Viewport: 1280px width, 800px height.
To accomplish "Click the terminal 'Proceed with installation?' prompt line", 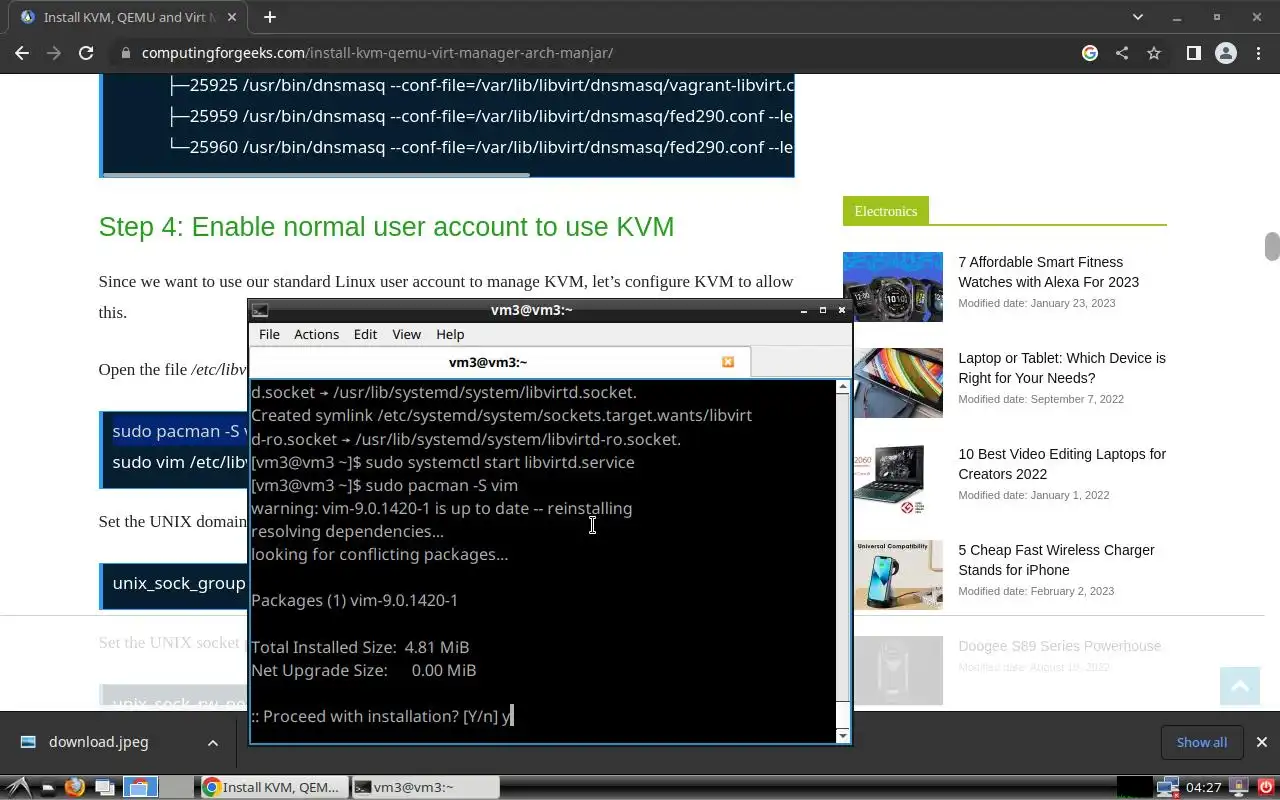I will [x=381, y=716].
